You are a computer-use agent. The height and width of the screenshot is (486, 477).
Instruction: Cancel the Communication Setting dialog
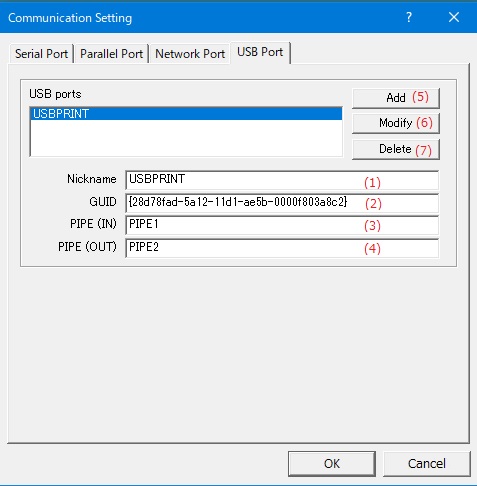[427, 464]
